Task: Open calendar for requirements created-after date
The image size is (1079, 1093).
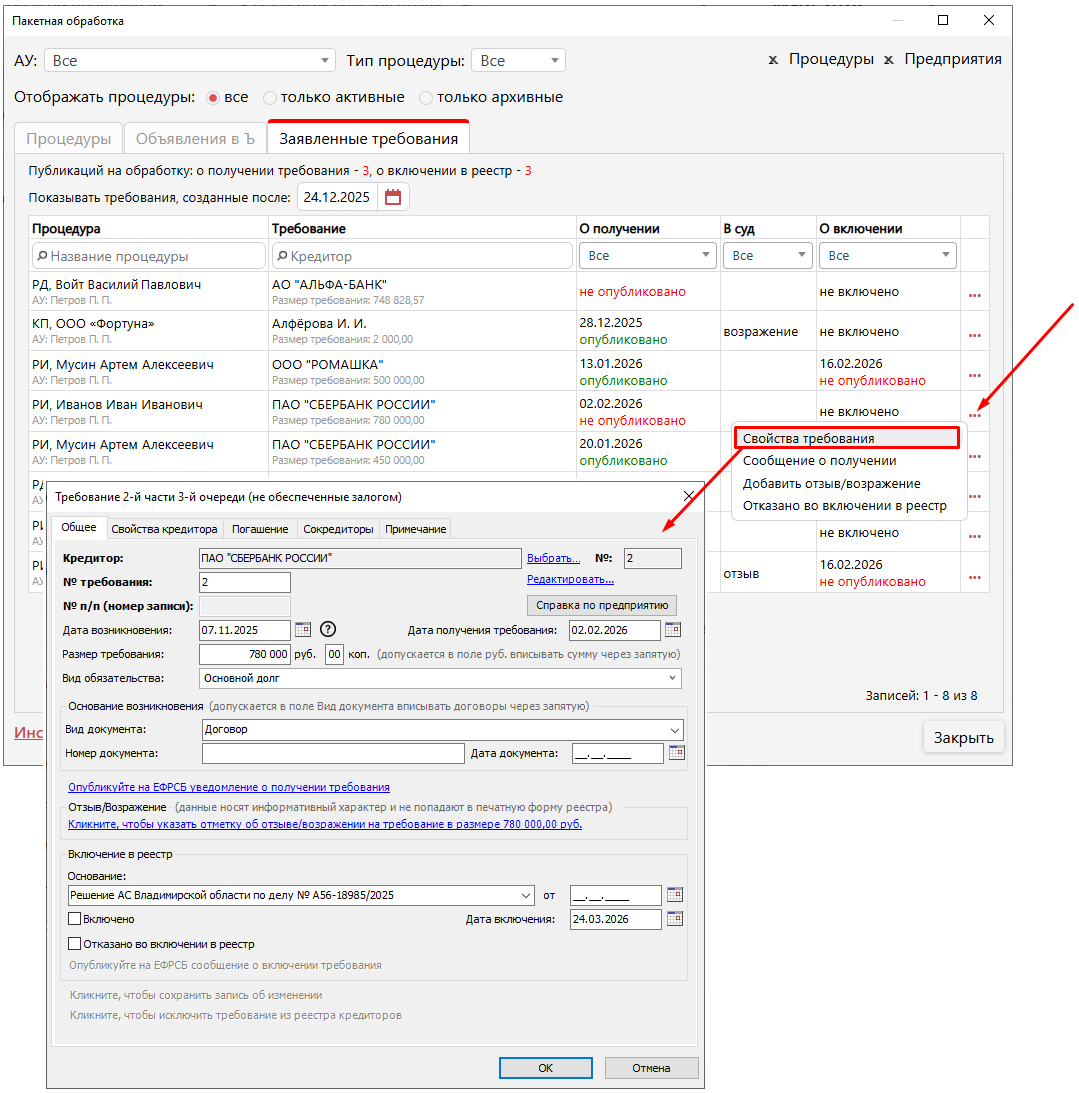Action: [393, 197]
